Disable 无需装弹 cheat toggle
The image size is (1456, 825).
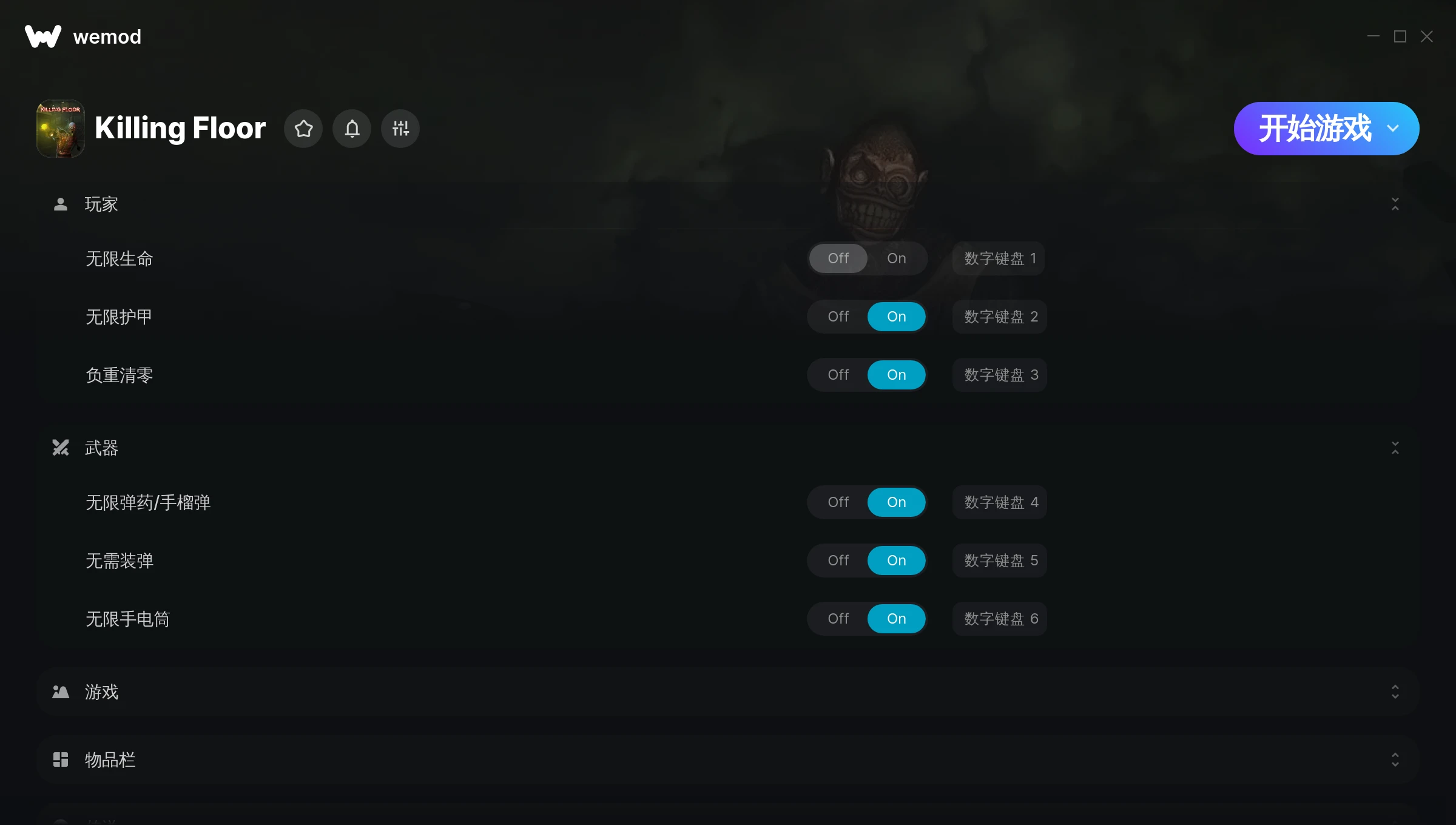coord(838,561)
